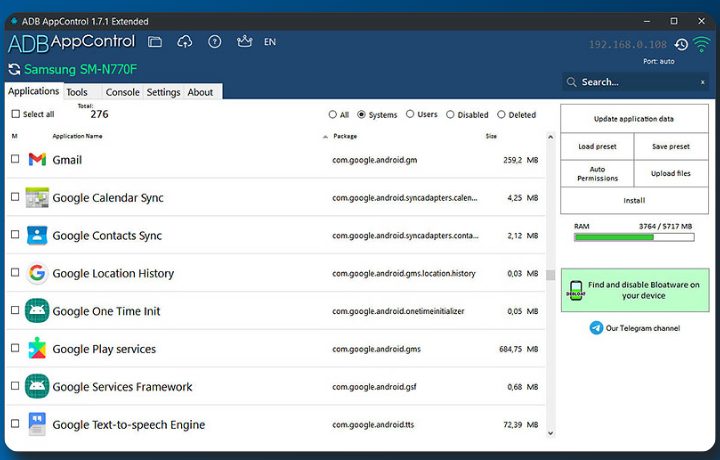Open the Tools tab
Screen dimensions: 720x460
[x=77, y=92]
